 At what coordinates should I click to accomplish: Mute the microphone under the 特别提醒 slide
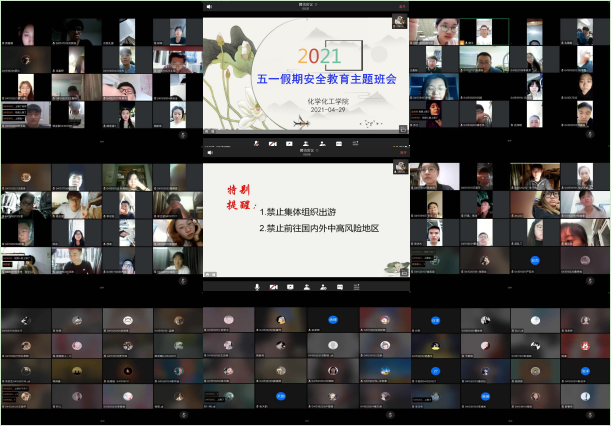point(256,287)
